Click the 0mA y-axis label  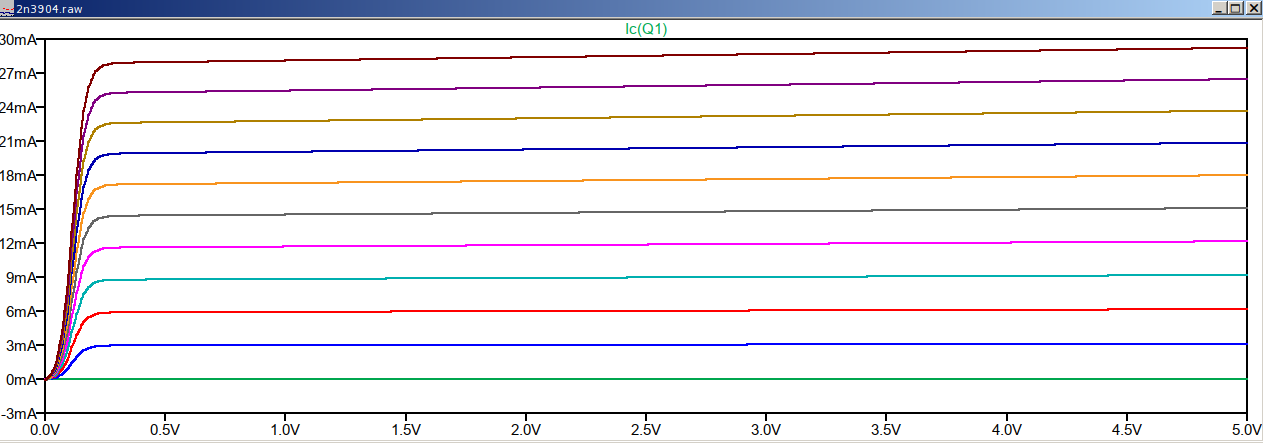click(23, 380)
